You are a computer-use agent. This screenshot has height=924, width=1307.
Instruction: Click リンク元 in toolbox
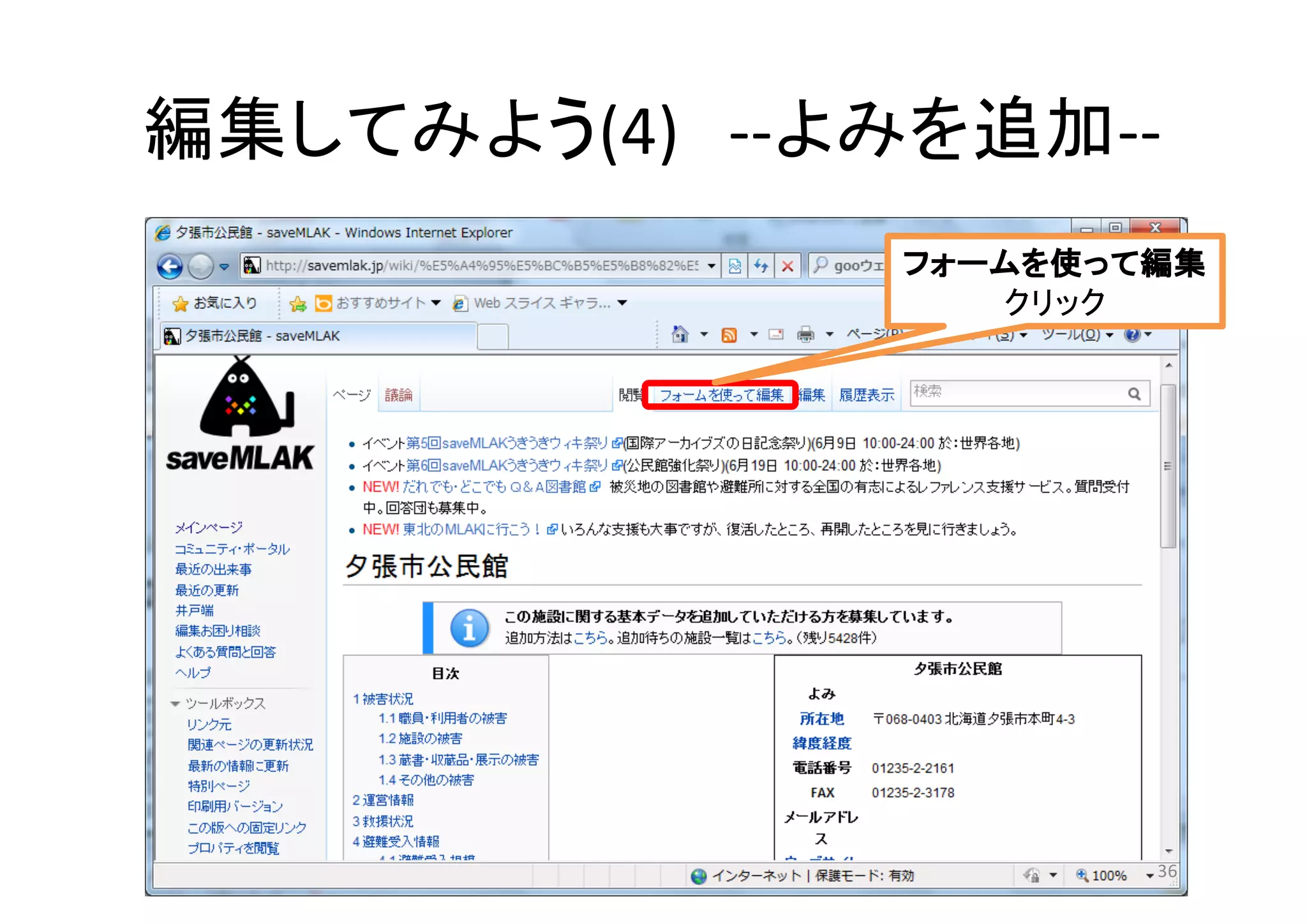click(209, 725)
